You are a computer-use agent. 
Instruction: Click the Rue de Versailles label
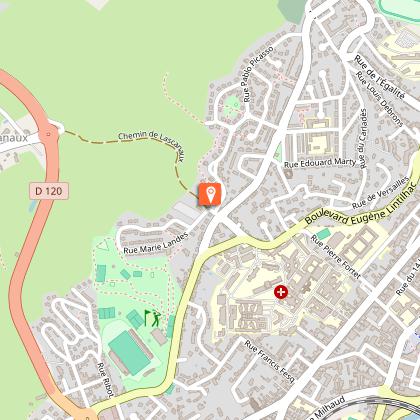380,193
